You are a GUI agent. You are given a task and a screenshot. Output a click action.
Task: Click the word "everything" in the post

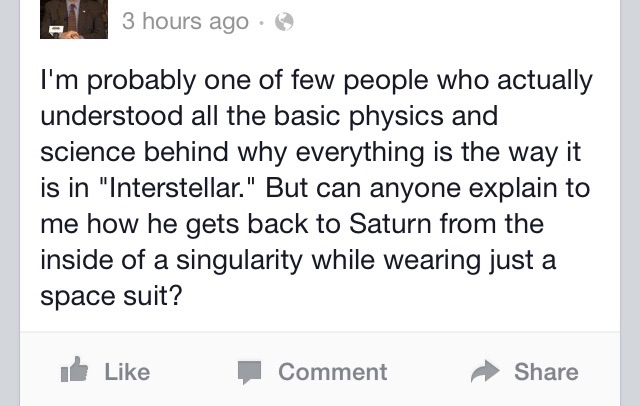[x=366, y=152]
